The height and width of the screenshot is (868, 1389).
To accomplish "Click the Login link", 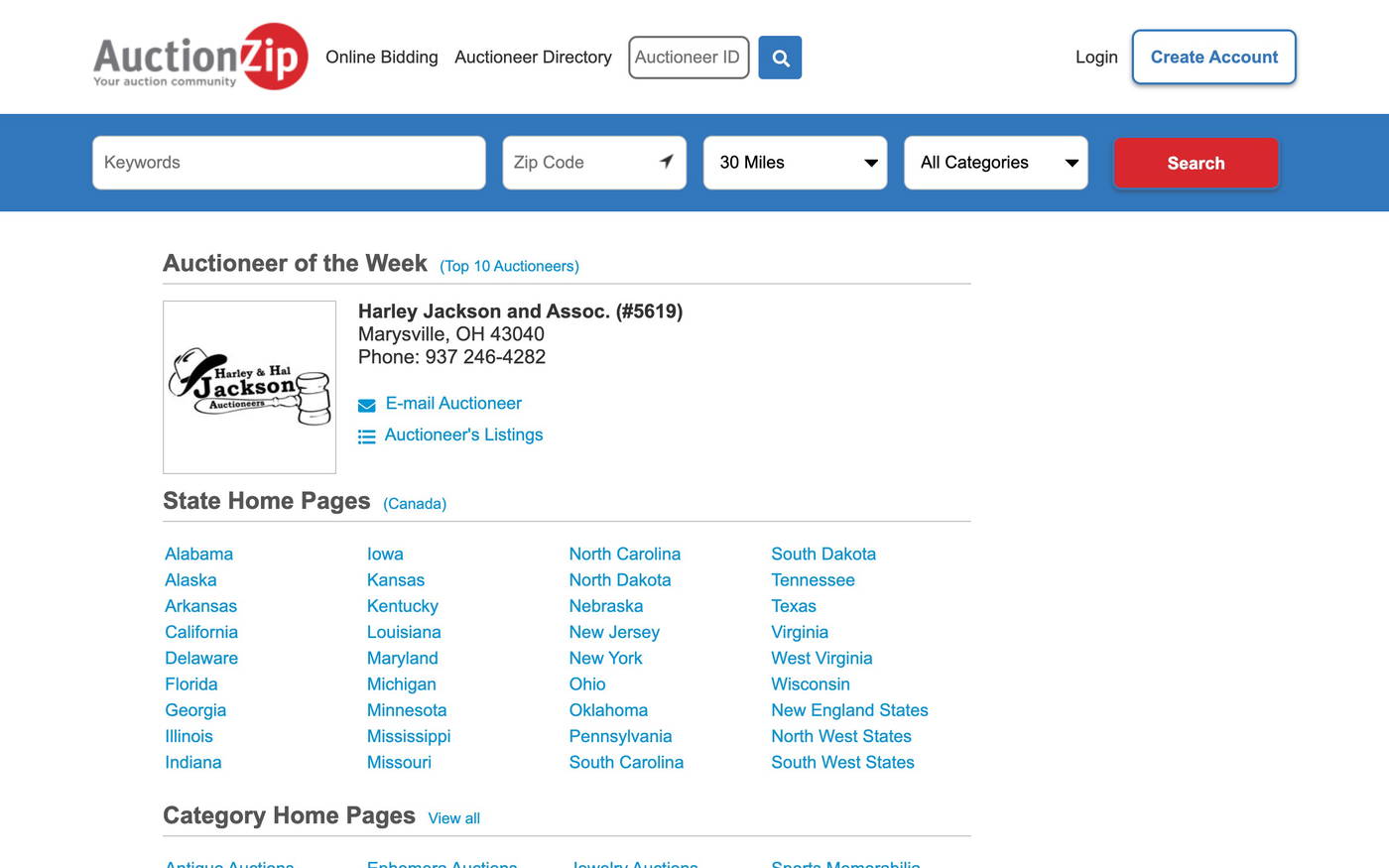I will click(x=1096, y=58).
